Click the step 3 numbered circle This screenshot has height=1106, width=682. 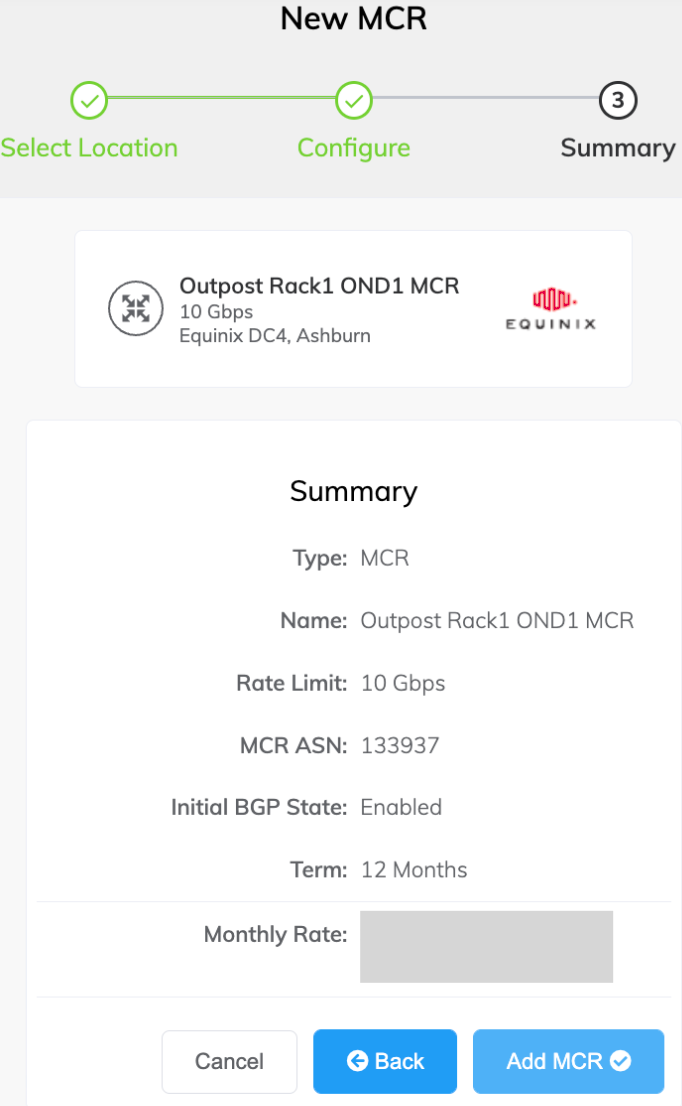pyautogui.click(x=618, y=100)
